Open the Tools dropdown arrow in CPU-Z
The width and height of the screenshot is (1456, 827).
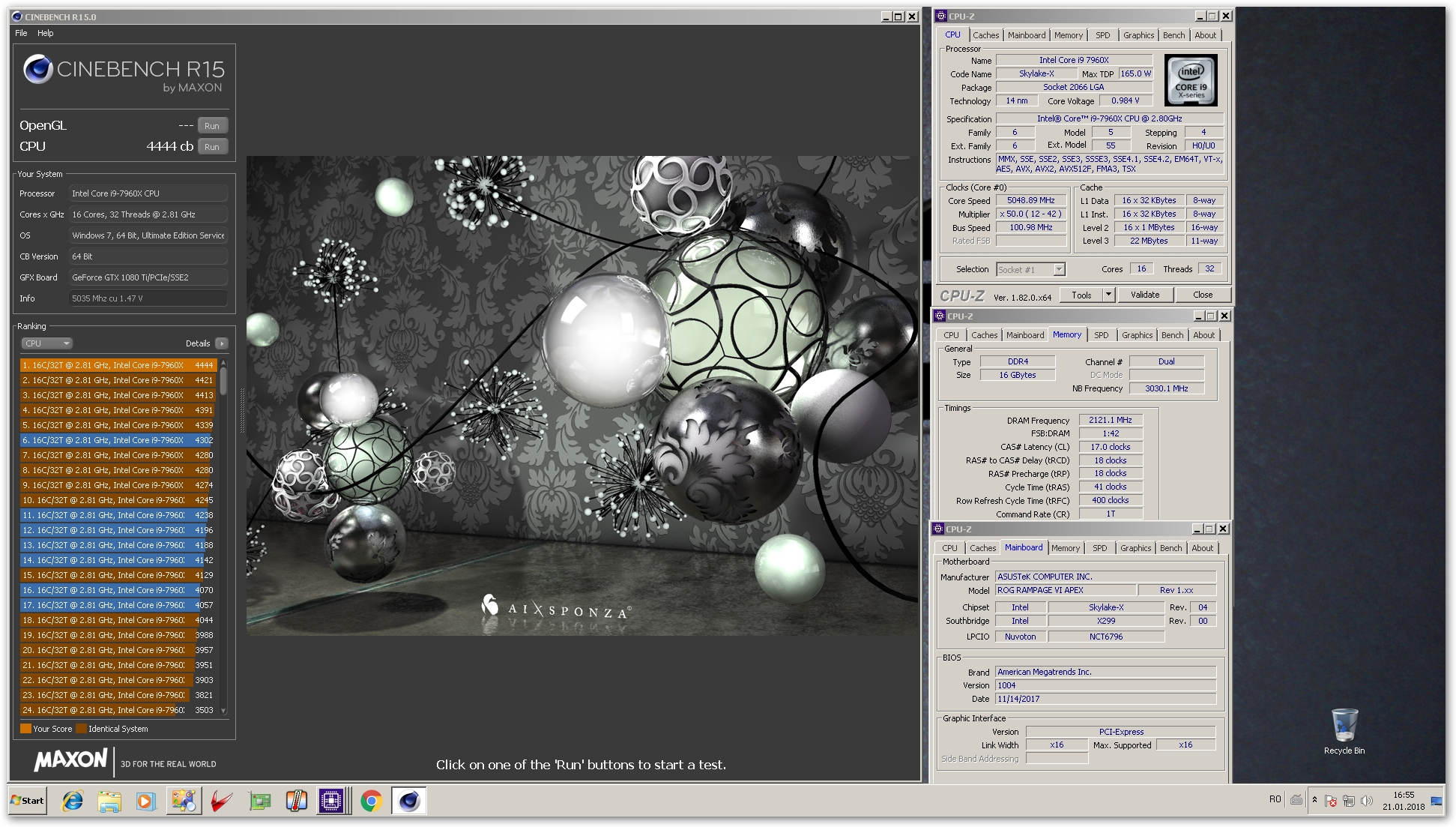[x=1108, y=295]
